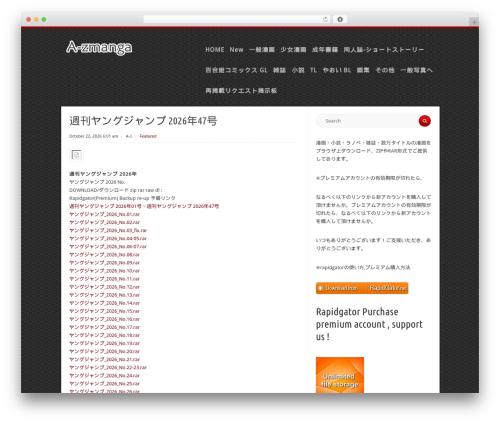
Task: Click the post title 週刊ヤングジャンプ 2026年47号
Action: pos(143,121)
